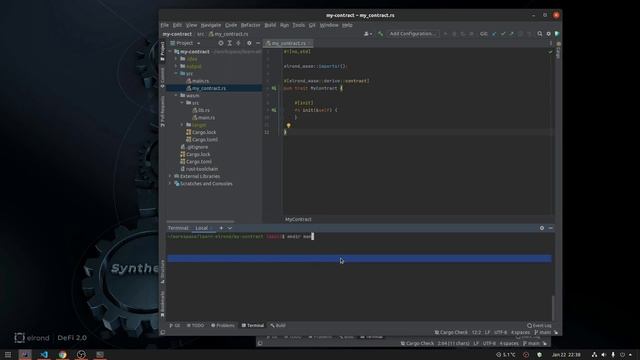Collapse the src folder under wasm

tap(182, 103)
